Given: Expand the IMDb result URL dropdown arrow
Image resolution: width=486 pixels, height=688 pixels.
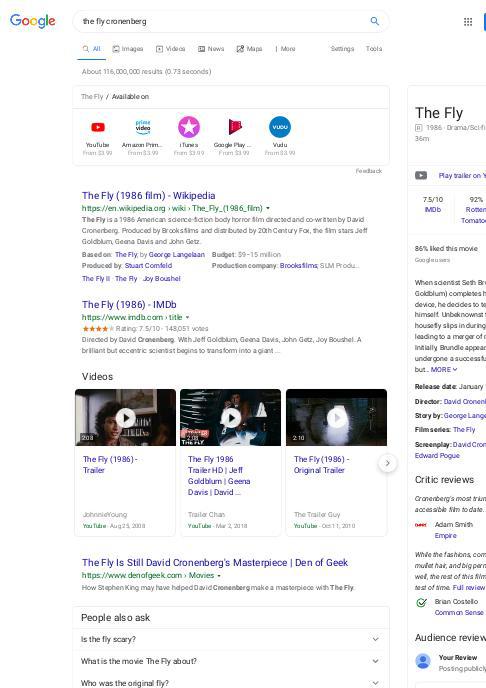Looking at the screenshot, I should tap(187, 317).
